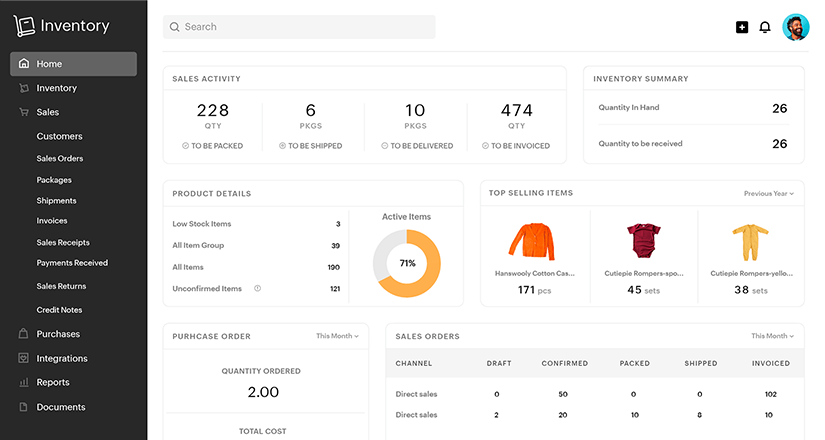Image resolution: width=825 pixels, height=440 pixels.
Task: Click the 228 To Be Packed quantity
Action: [213, 110]
